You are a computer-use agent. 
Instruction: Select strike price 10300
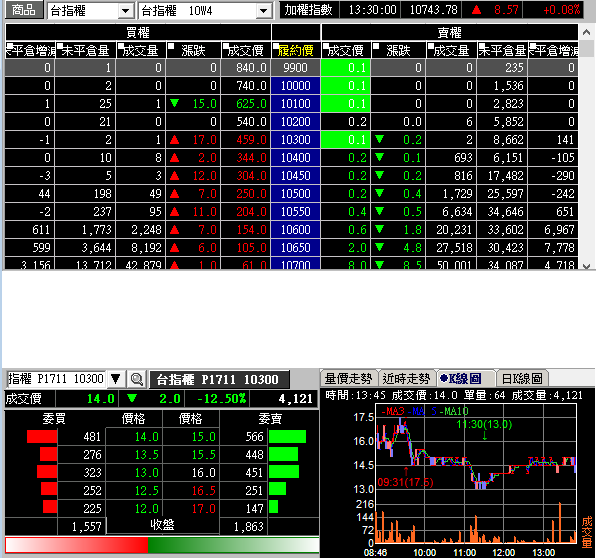coord(296,140)
